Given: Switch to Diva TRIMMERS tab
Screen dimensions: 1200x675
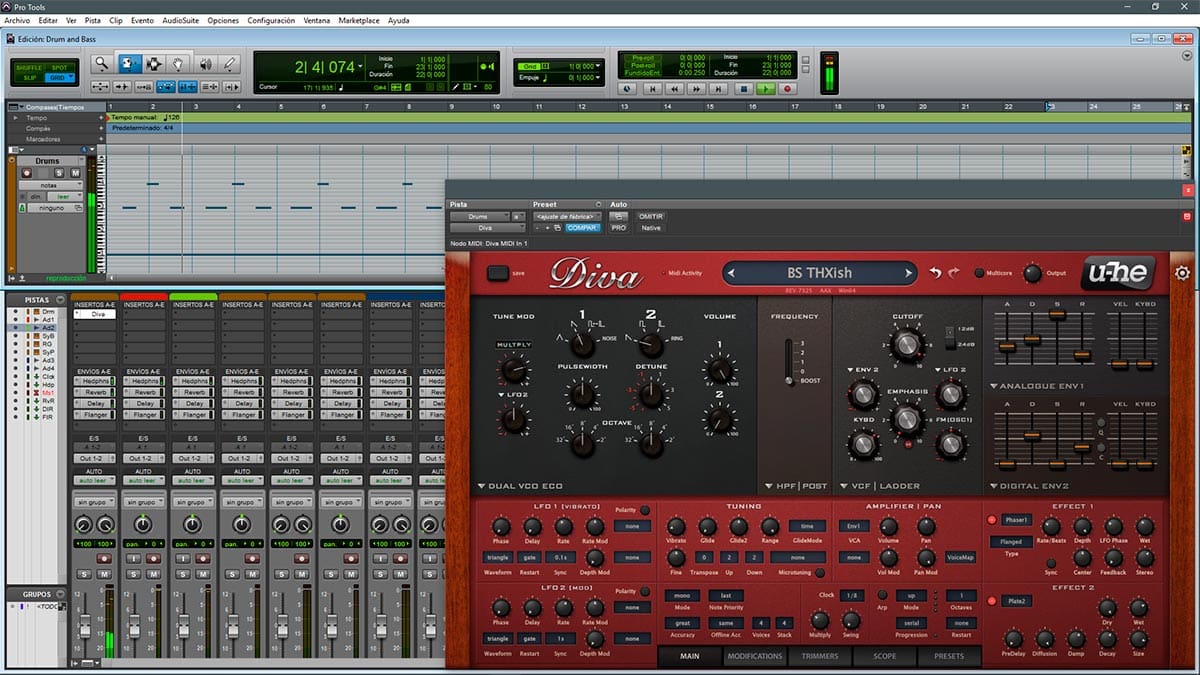Looking at the screenshot, I should (819, 656).
